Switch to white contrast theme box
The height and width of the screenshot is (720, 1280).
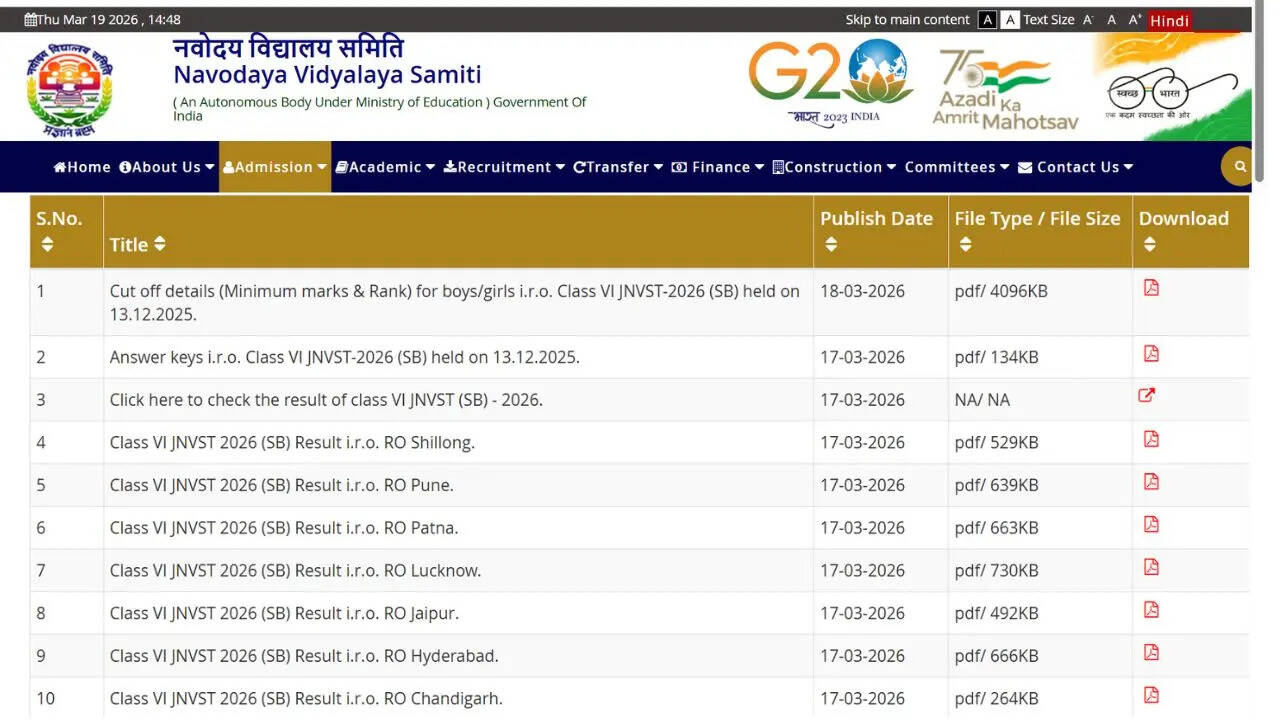tap(1010, 20)
